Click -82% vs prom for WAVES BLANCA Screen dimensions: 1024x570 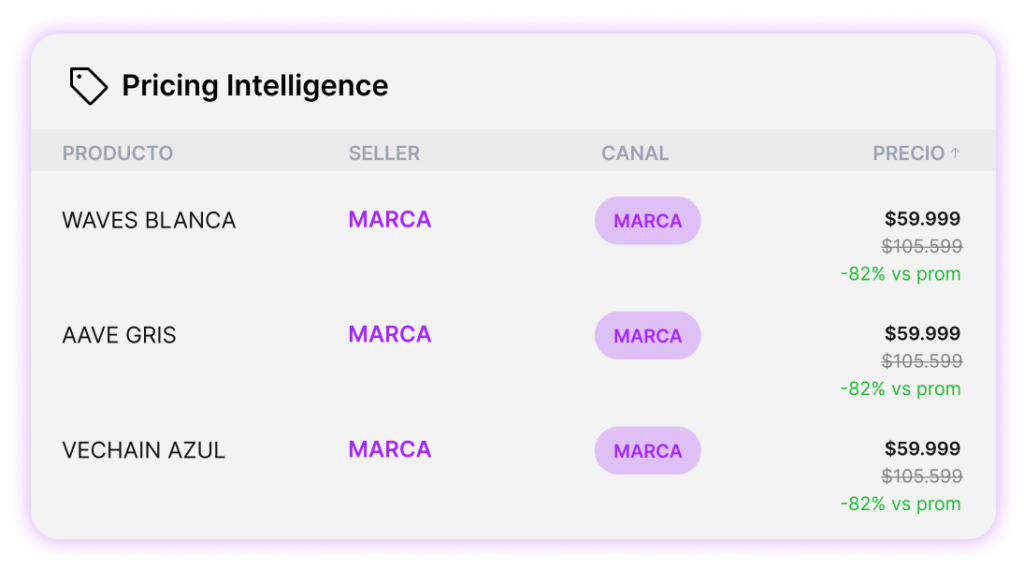tap(900, 274)
